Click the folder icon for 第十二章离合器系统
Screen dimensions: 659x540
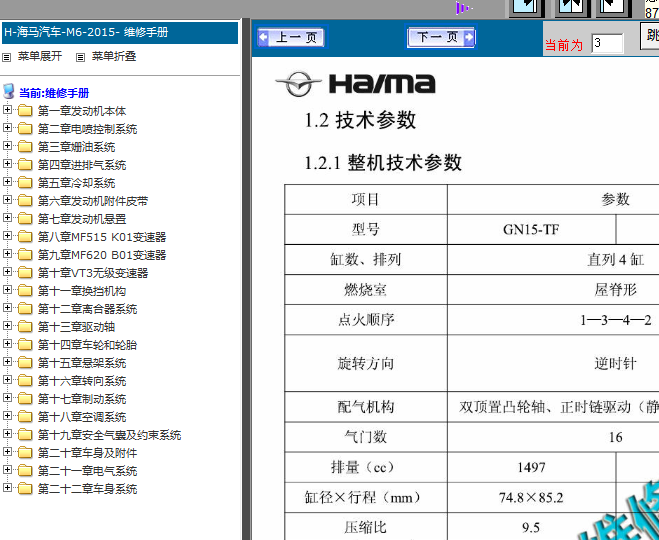point(25,308)
